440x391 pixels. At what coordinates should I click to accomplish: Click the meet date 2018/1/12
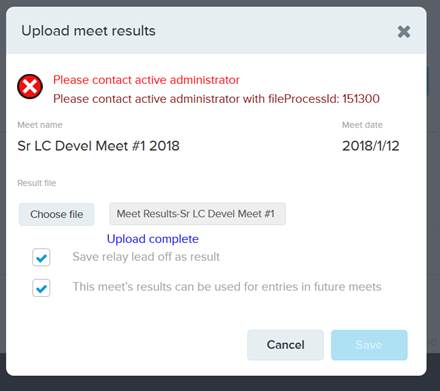coord(371,146)
